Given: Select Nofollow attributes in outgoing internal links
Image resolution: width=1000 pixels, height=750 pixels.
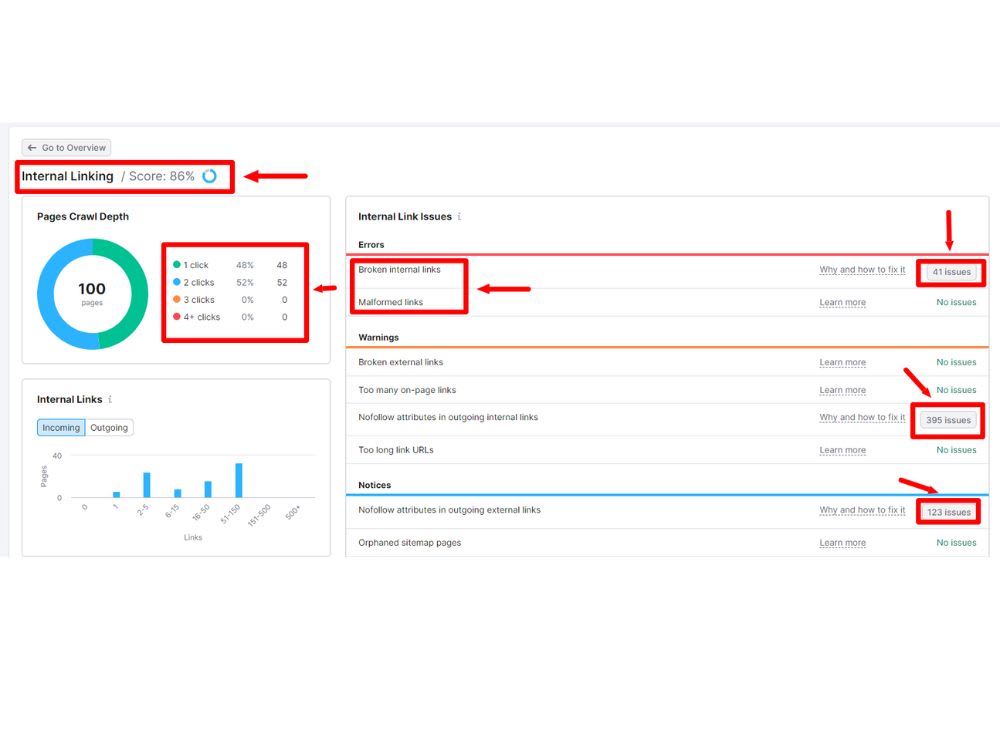Looking at the screenshot, I should [x=448, y=417].
